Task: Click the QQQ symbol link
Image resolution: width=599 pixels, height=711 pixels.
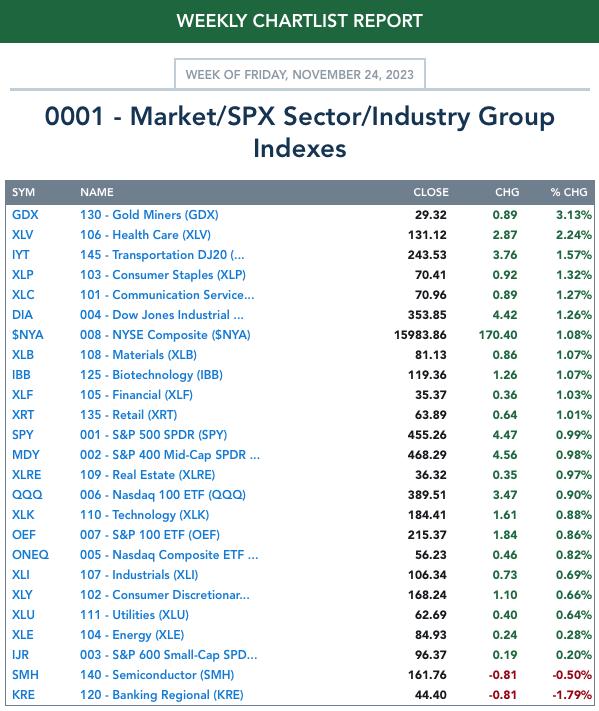Action: 27,495
